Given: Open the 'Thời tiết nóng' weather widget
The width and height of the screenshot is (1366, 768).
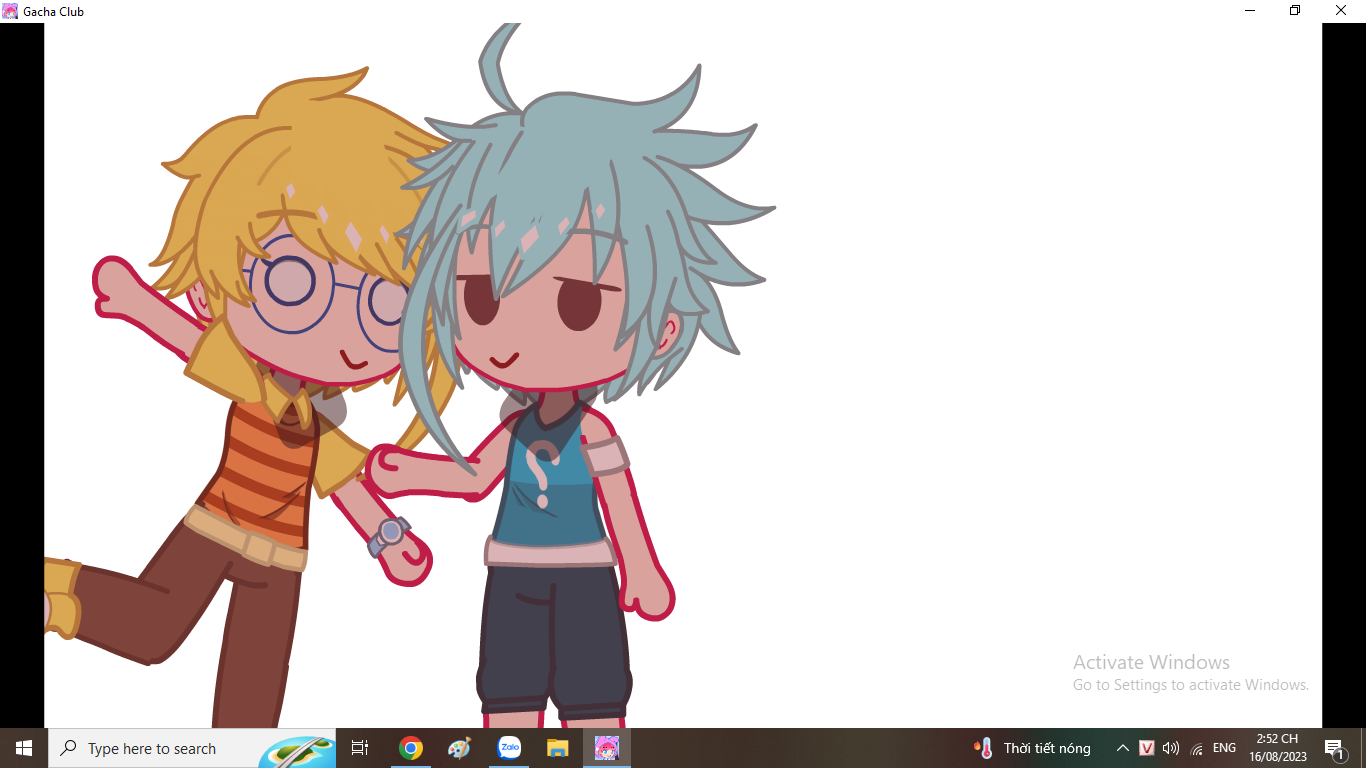Looking at the screenshot, I should coord(1032,748).
